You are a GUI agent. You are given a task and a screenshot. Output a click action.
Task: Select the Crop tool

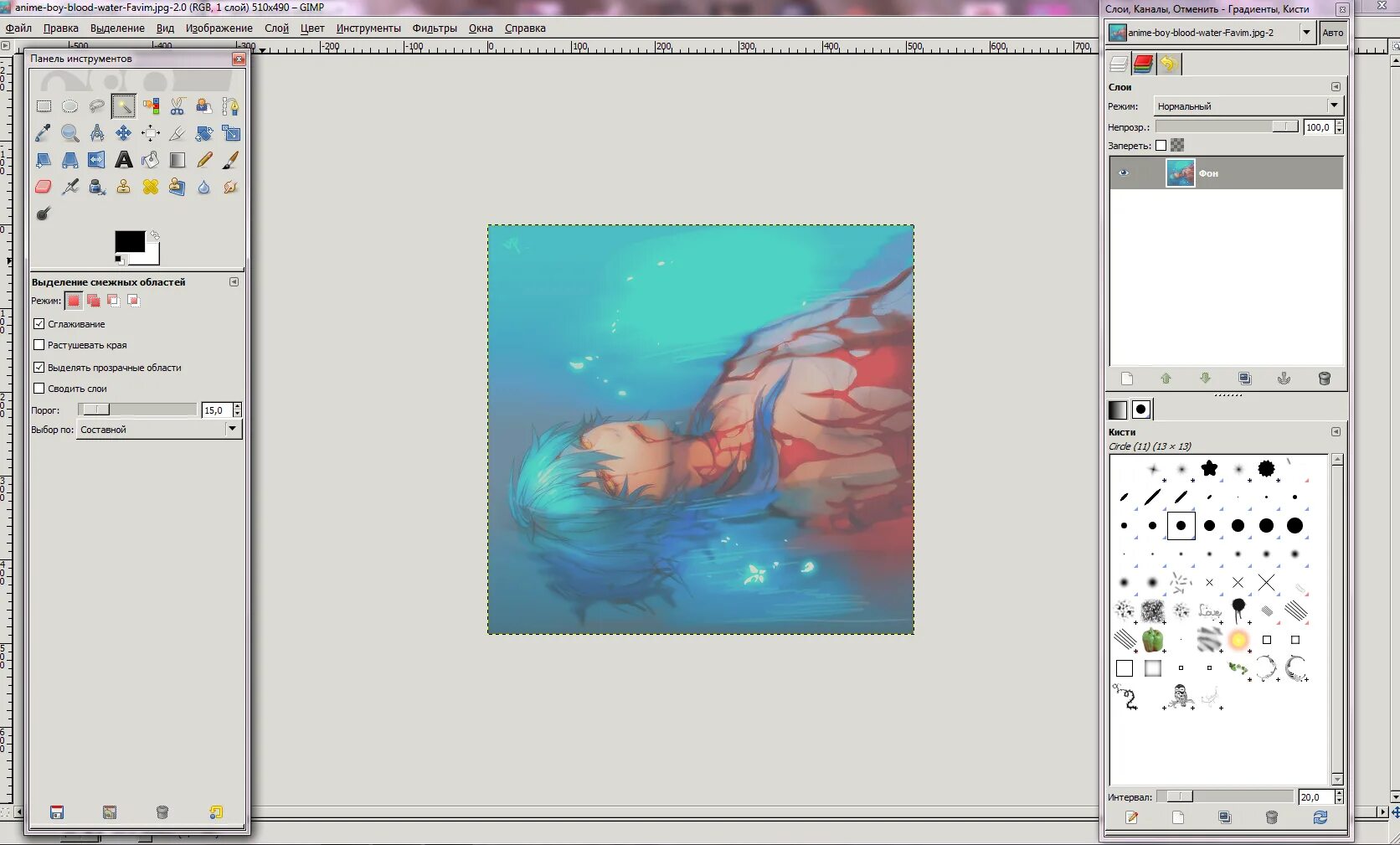click(x=178, y=133)
